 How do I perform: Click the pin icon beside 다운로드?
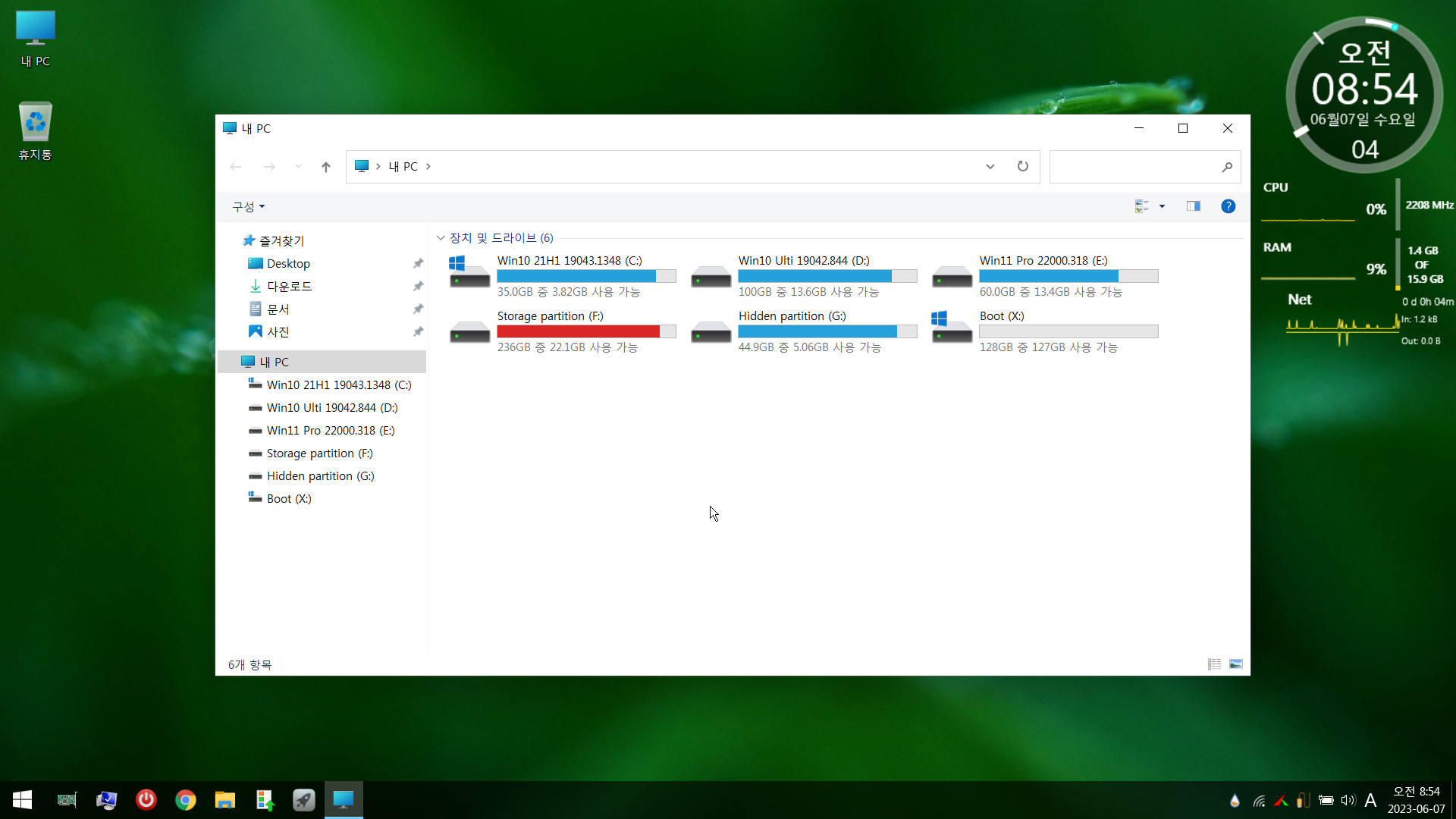click(x=418, y=286)
